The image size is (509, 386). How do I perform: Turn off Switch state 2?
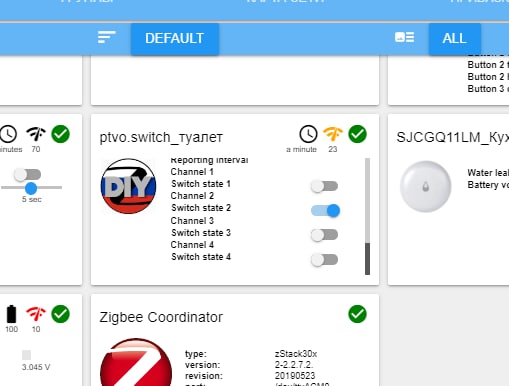(x=325, y=211)
